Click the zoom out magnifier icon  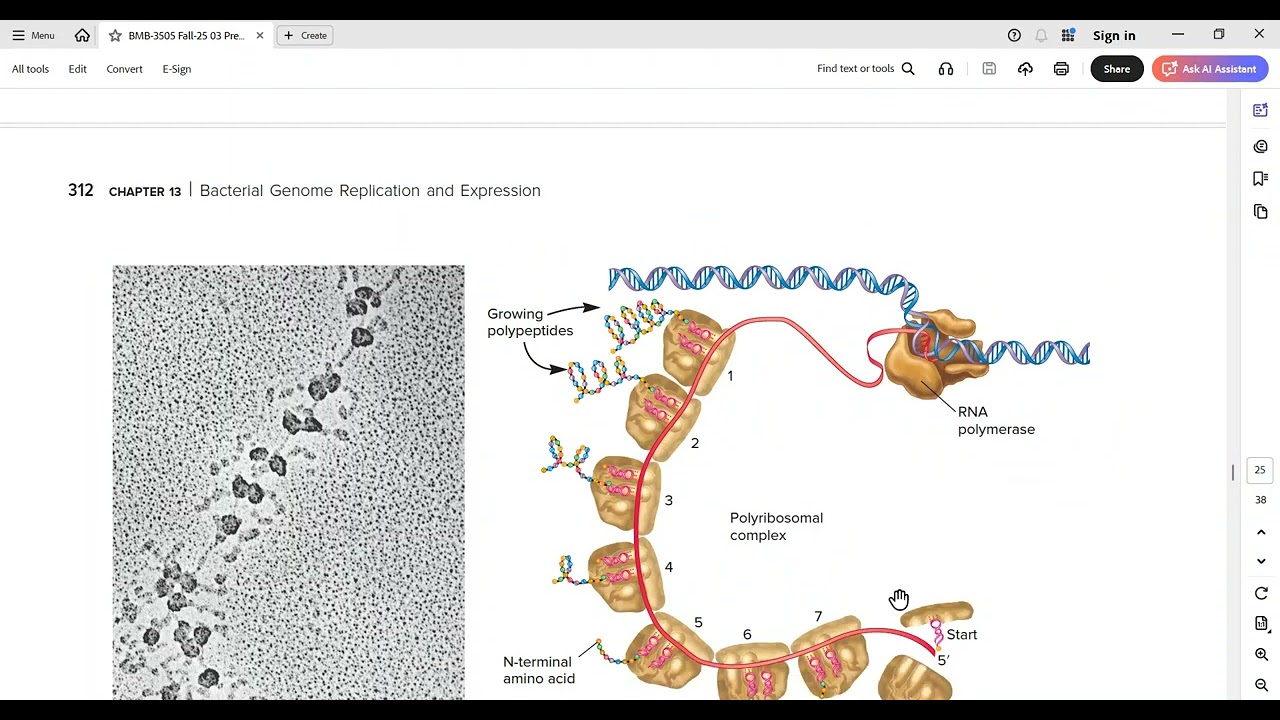coord(1261,686)
